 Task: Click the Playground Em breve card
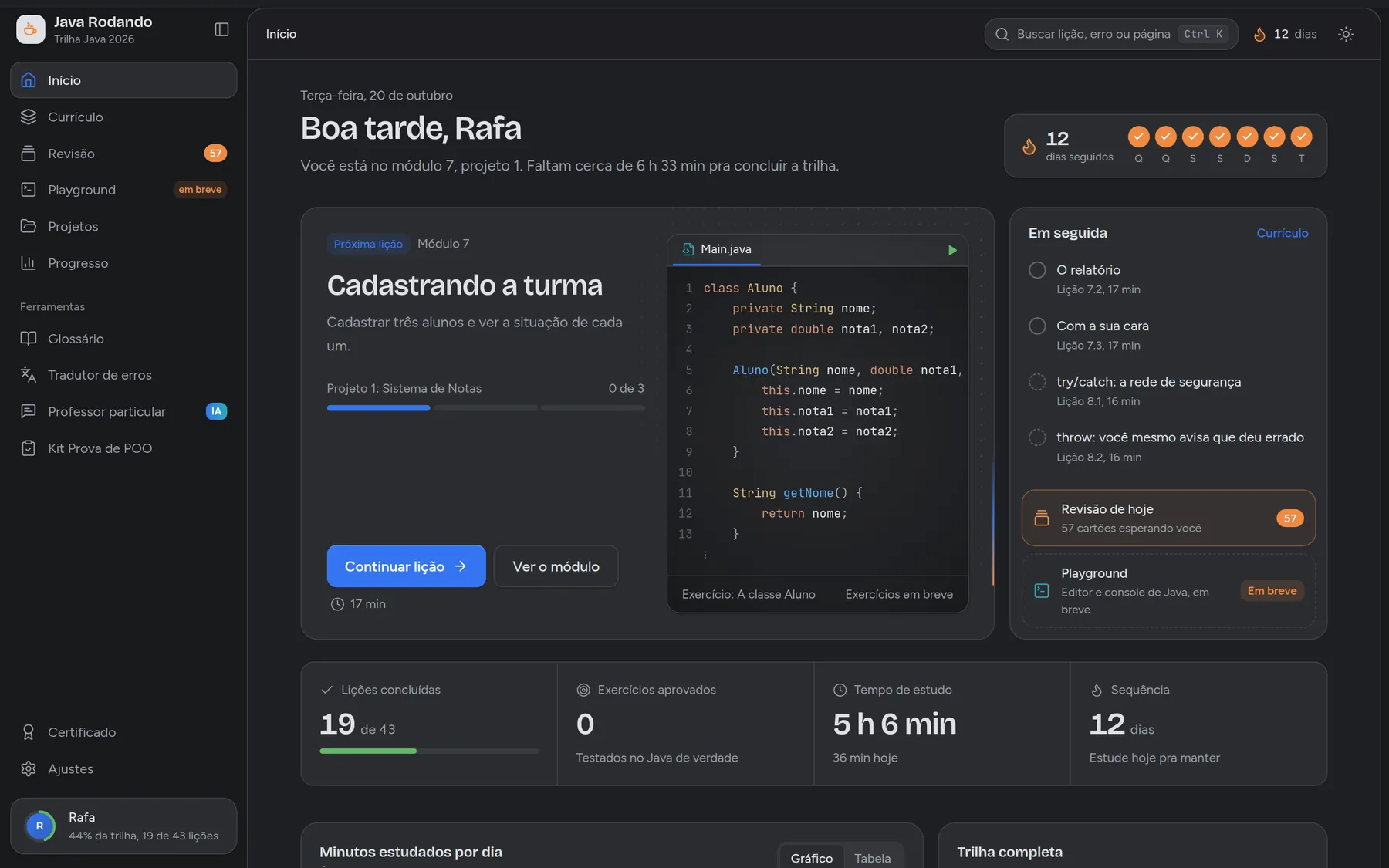[1168, 591]
